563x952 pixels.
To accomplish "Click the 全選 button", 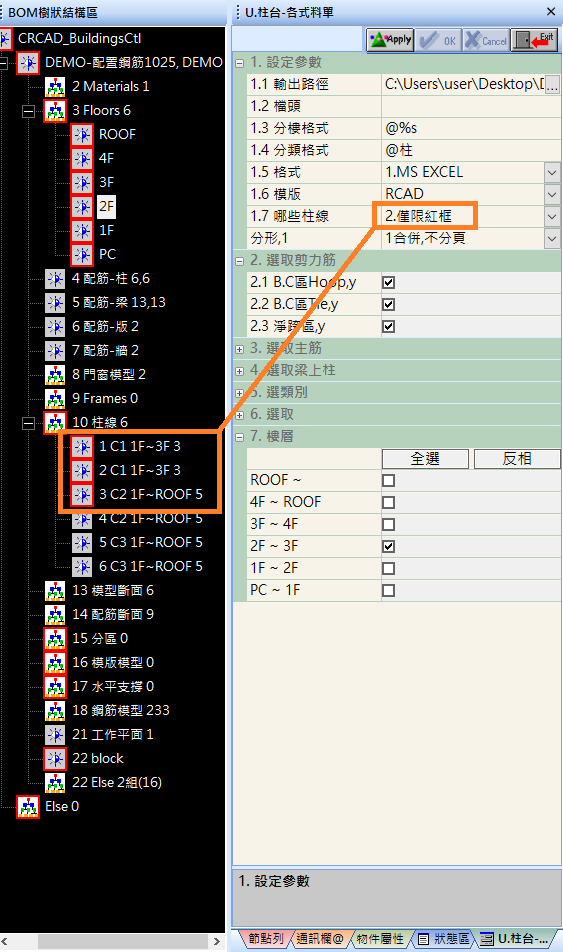I will click(x=425, y=459).
